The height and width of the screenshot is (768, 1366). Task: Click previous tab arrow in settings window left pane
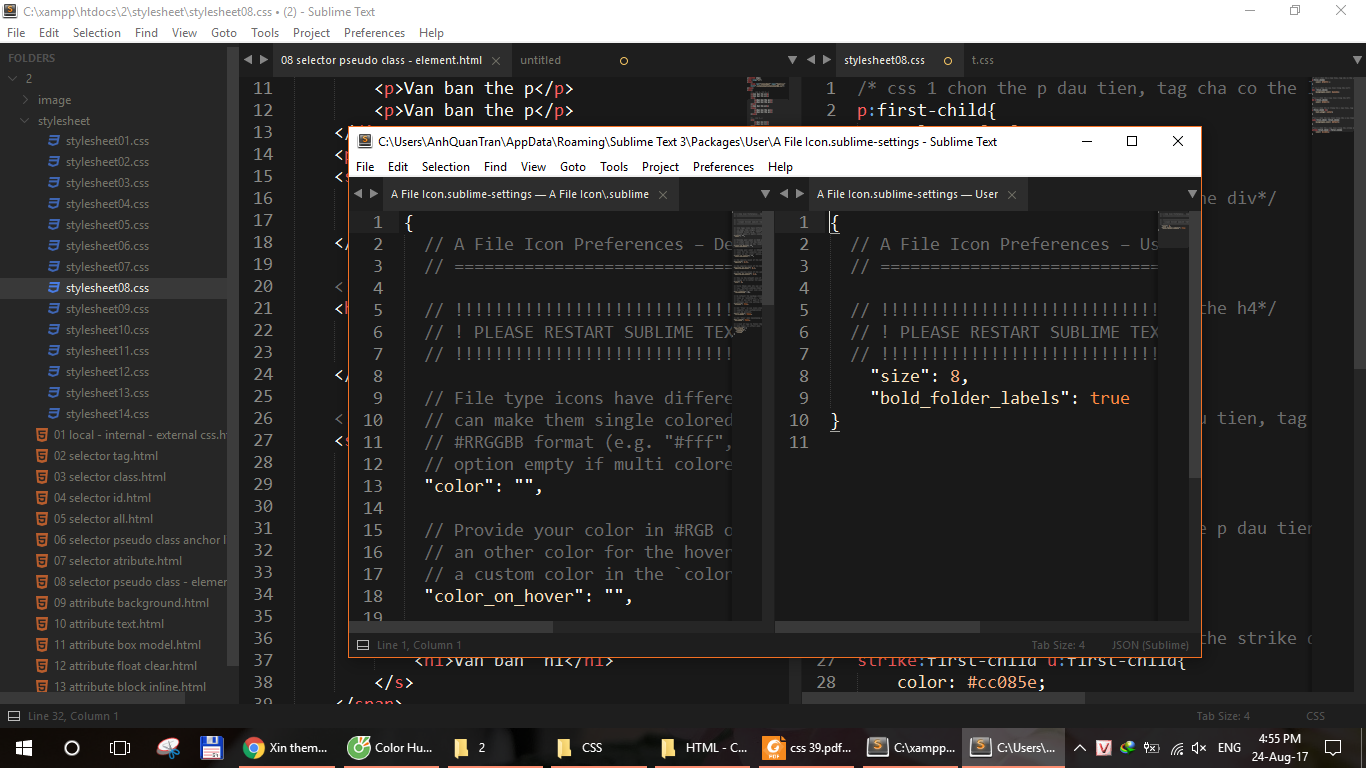pyautogui.click(x=358, y=194)
